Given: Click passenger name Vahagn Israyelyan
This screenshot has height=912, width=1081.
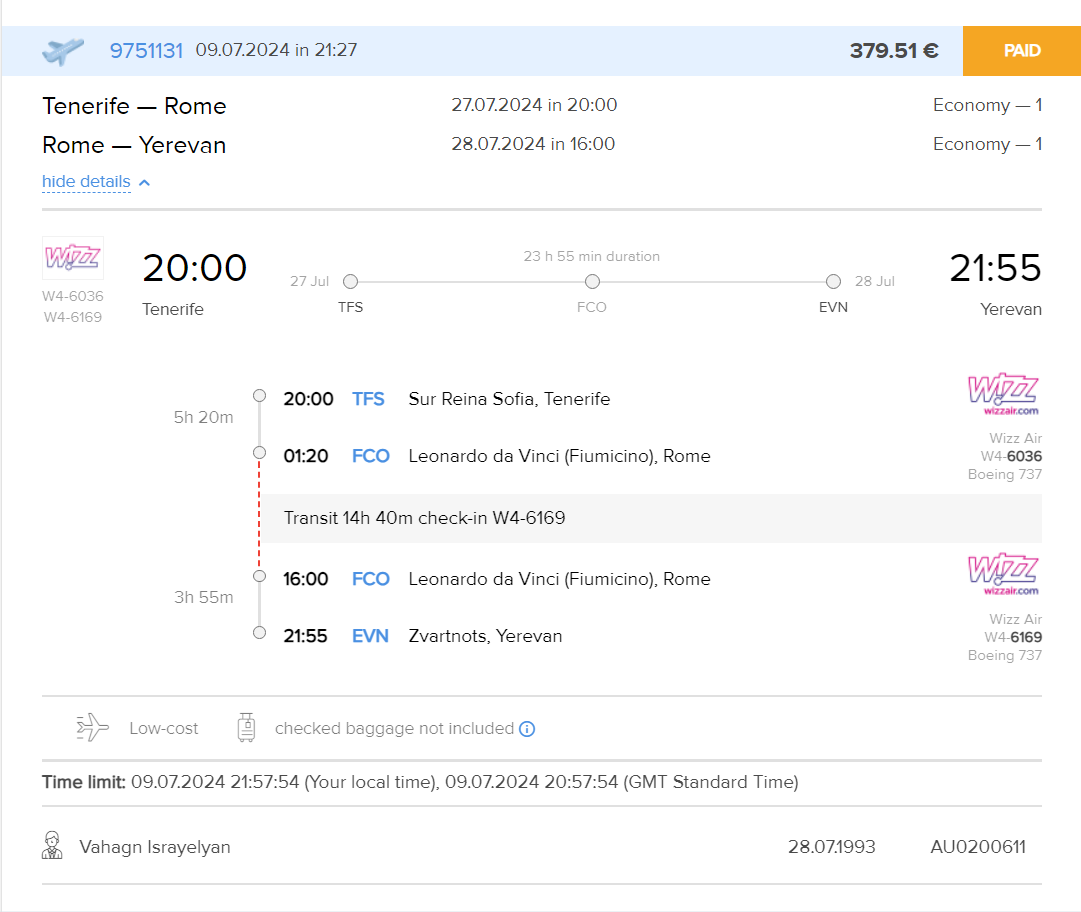Looking at the screenshot, I should click(155, 847).
